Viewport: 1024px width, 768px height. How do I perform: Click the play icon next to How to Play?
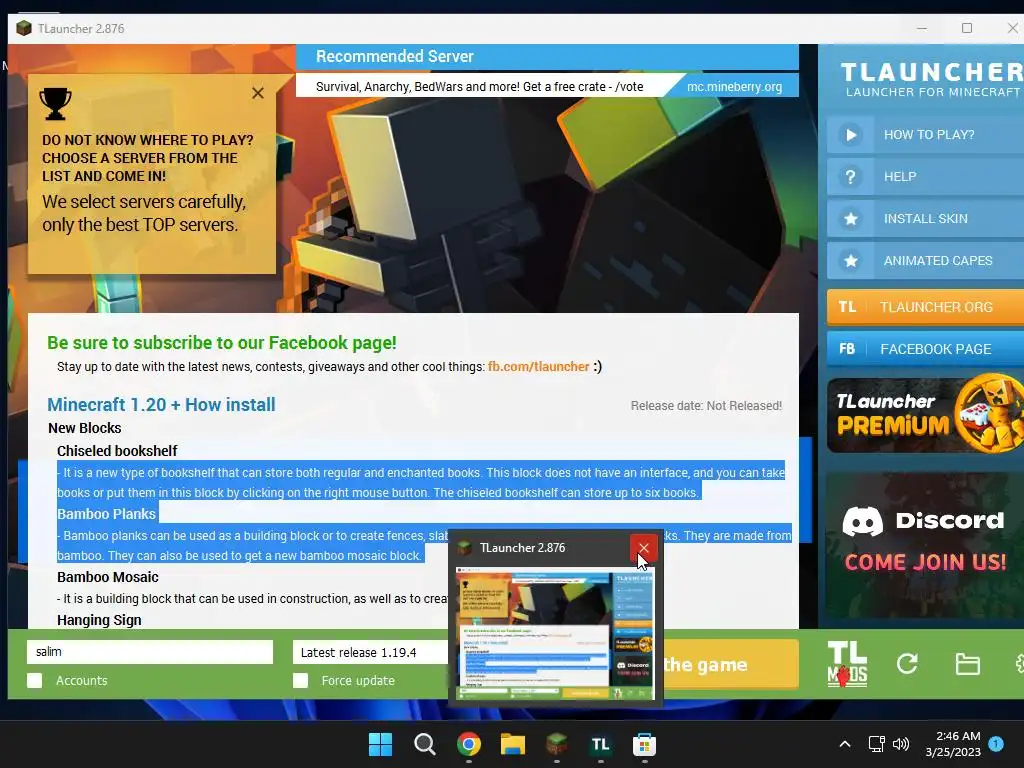[850, 135]
